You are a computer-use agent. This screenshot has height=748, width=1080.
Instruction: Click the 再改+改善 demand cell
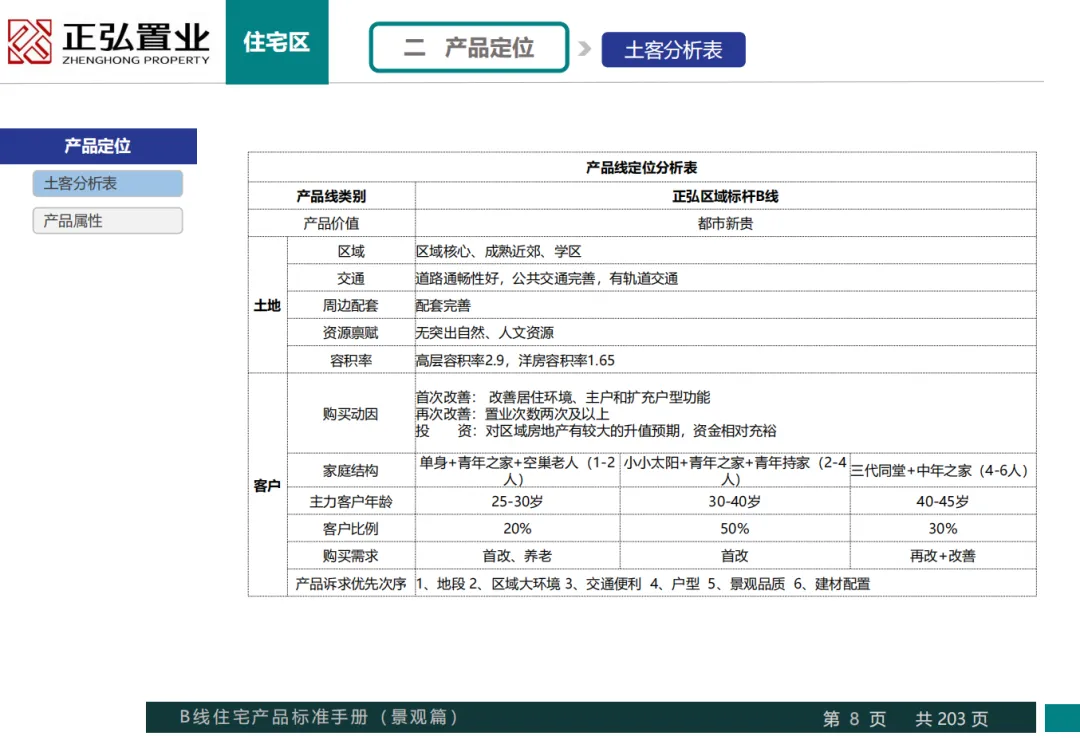(943, 556)
